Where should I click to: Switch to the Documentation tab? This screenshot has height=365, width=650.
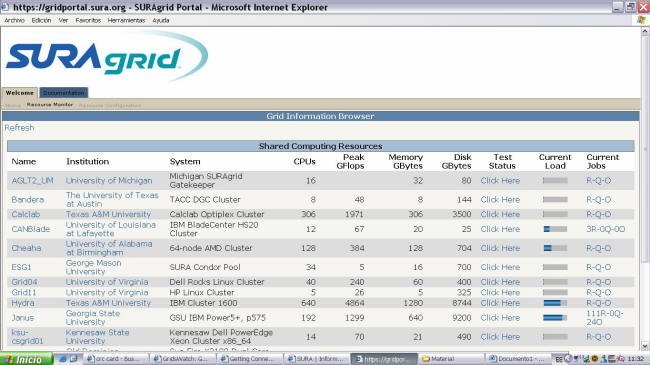63,93
